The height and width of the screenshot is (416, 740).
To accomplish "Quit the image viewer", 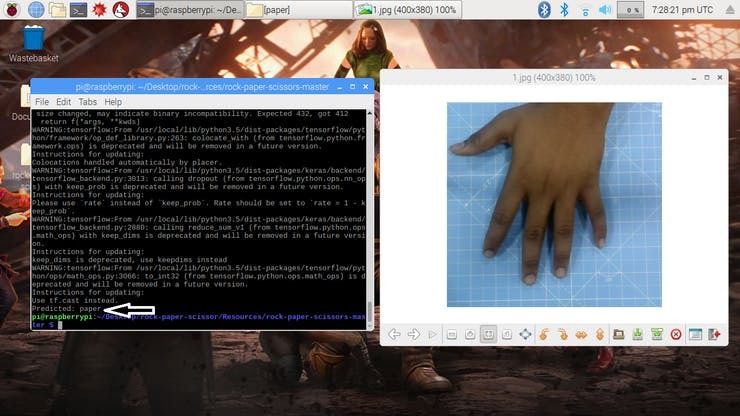I will click(x=714, y=334).
